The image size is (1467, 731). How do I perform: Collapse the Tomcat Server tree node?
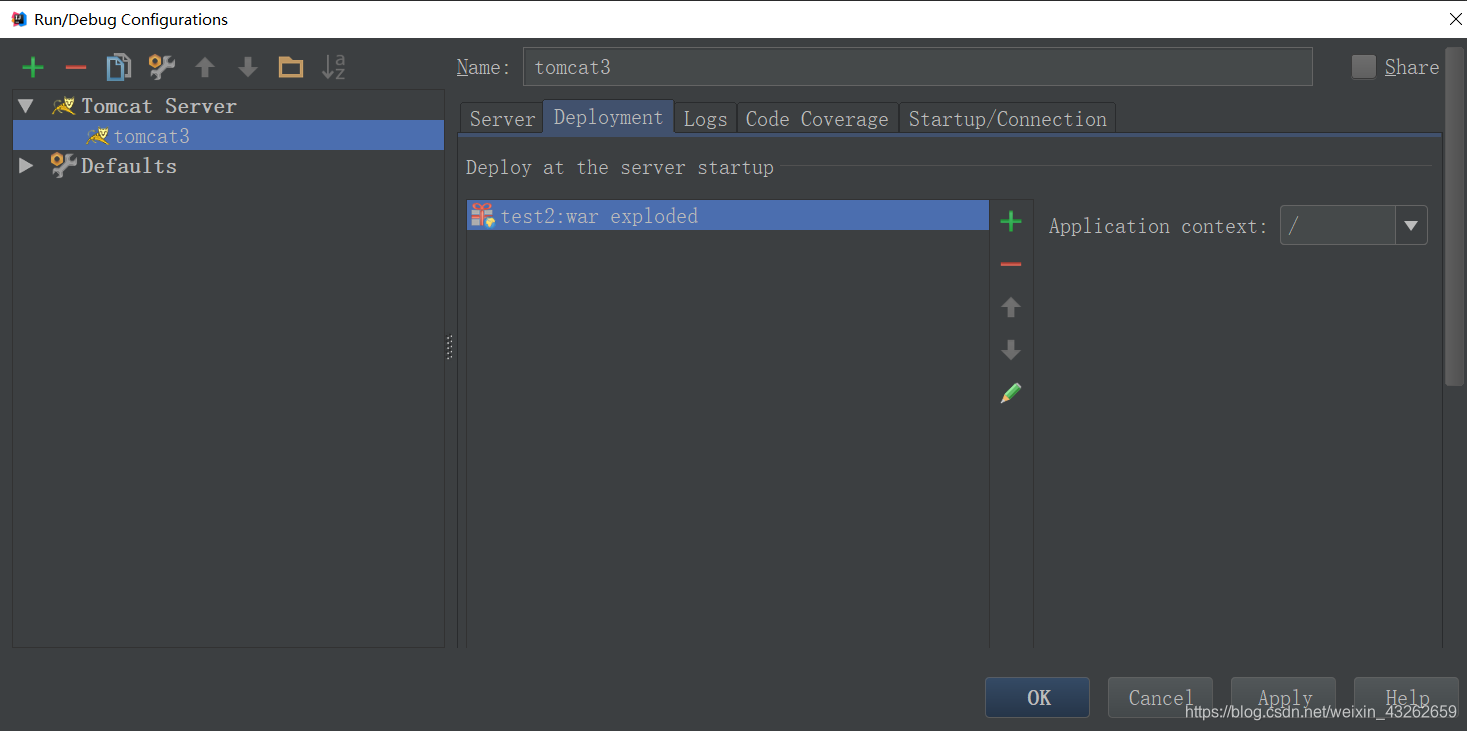[x=26, y=105]
